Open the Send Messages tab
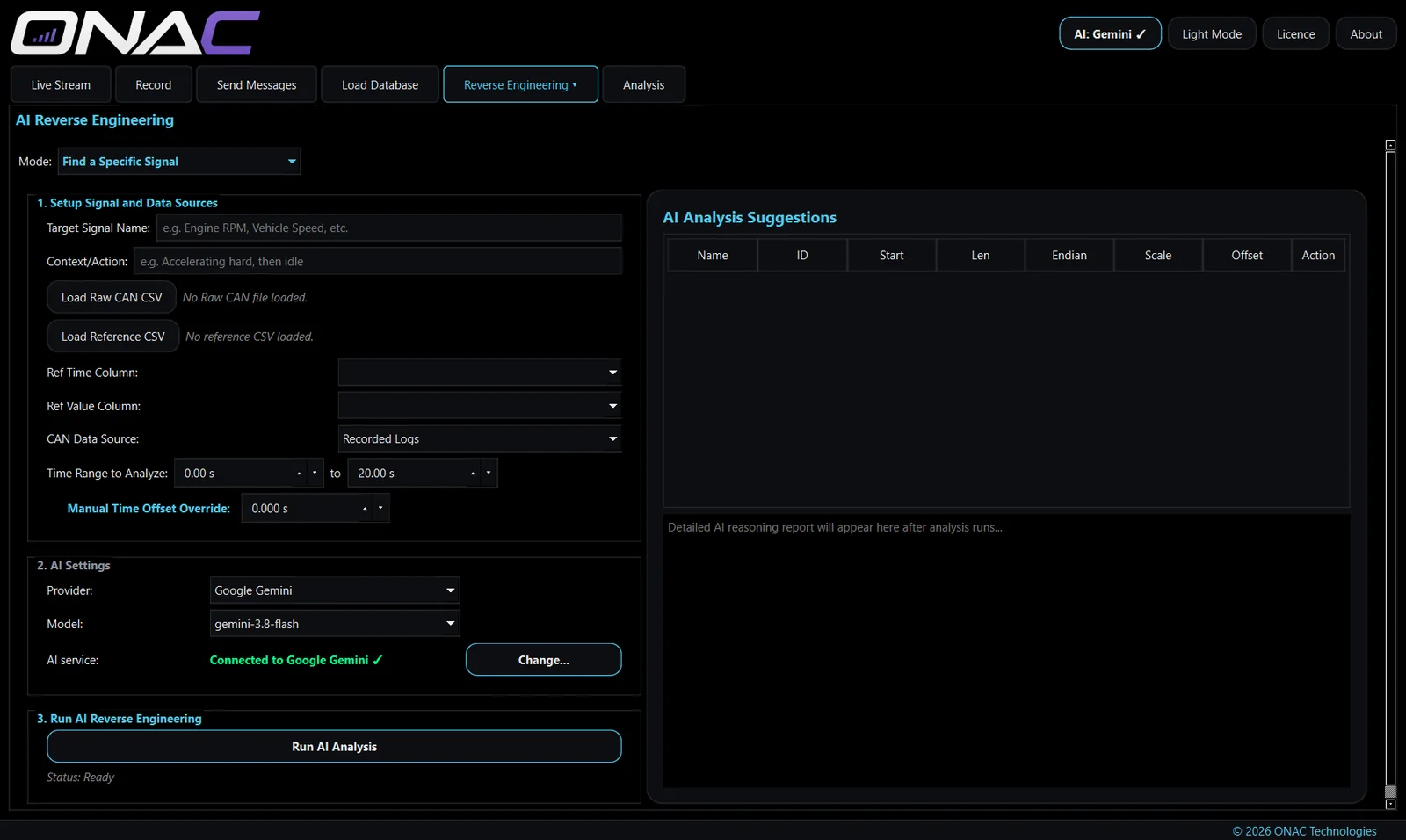 tap(257, 85)
